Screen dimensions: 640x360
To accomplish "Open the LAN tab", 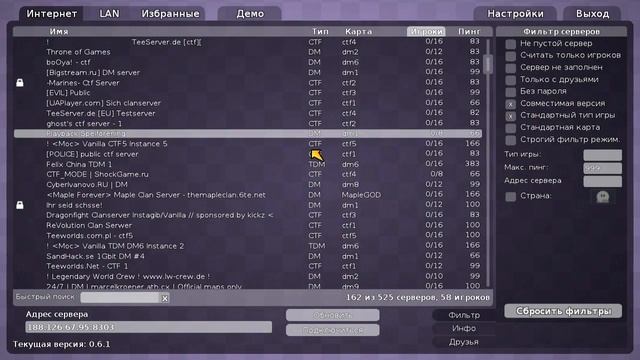I will pyautogui.click(x=109, y=14).
